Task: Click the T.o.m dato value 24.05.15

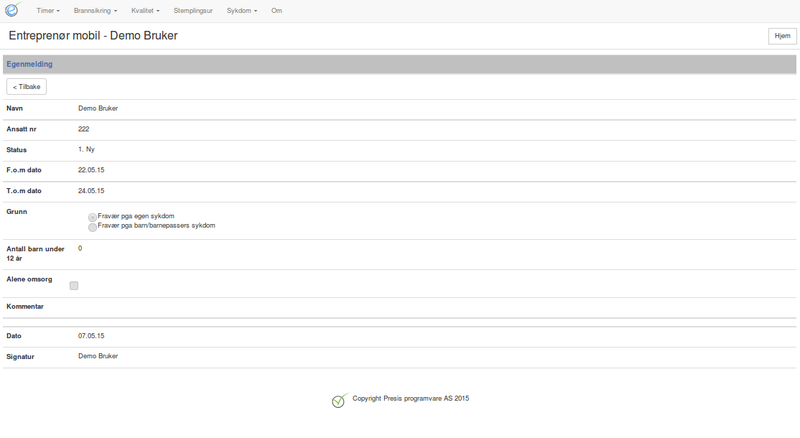Action: [91, 190]
